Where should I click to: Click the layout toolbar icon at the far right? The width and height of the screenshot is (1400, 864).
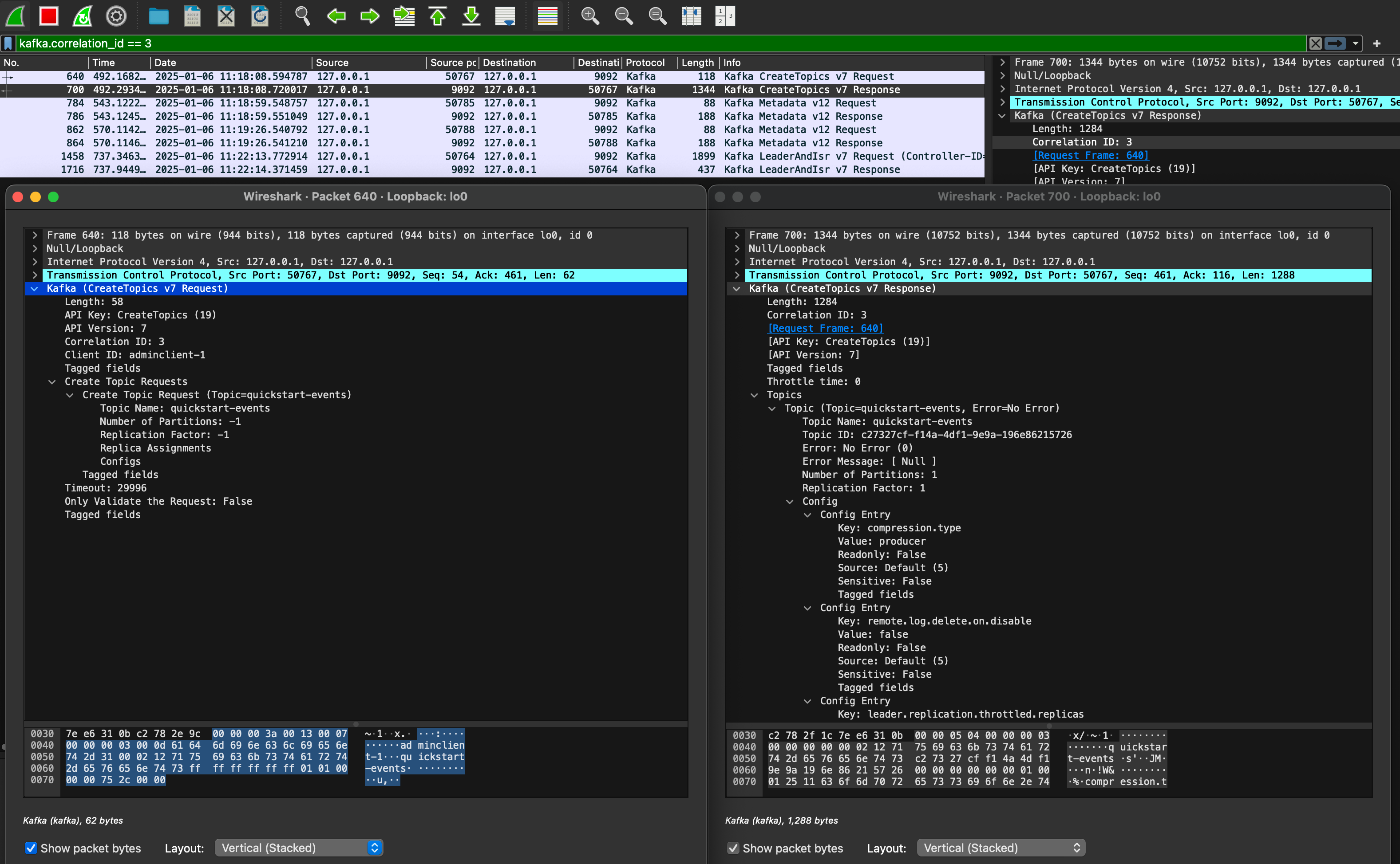coord(724,15)
